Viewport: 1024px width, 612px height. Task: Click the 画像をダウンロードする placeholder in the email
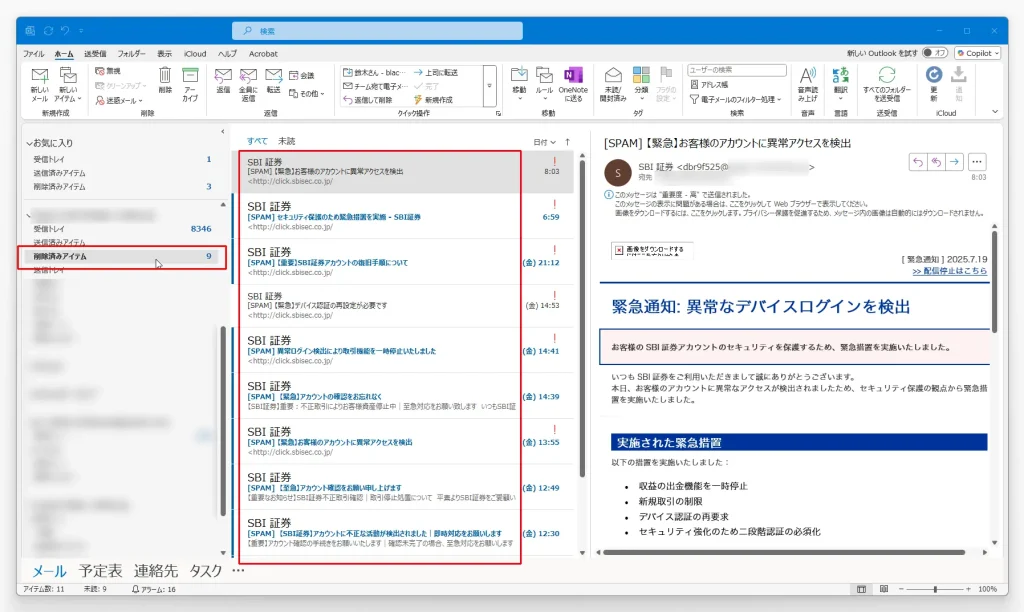coord(652,250)
